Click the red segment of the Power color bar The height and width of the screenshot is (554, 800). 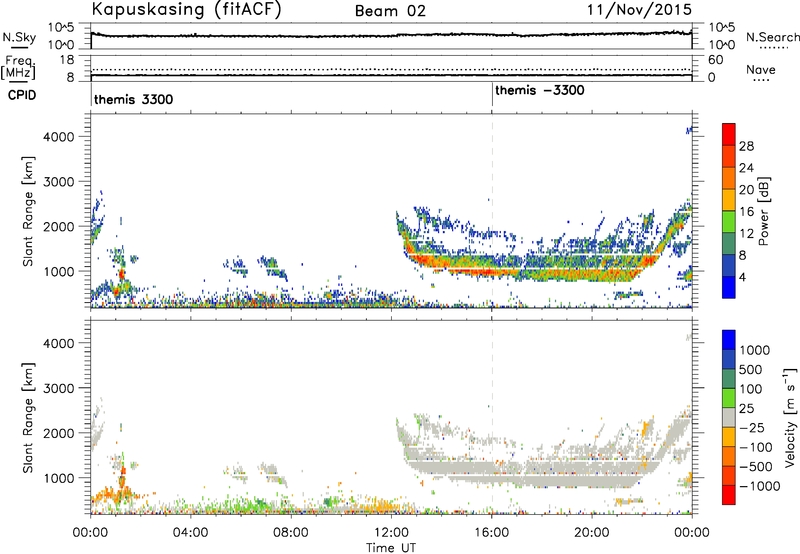point(729,134)
